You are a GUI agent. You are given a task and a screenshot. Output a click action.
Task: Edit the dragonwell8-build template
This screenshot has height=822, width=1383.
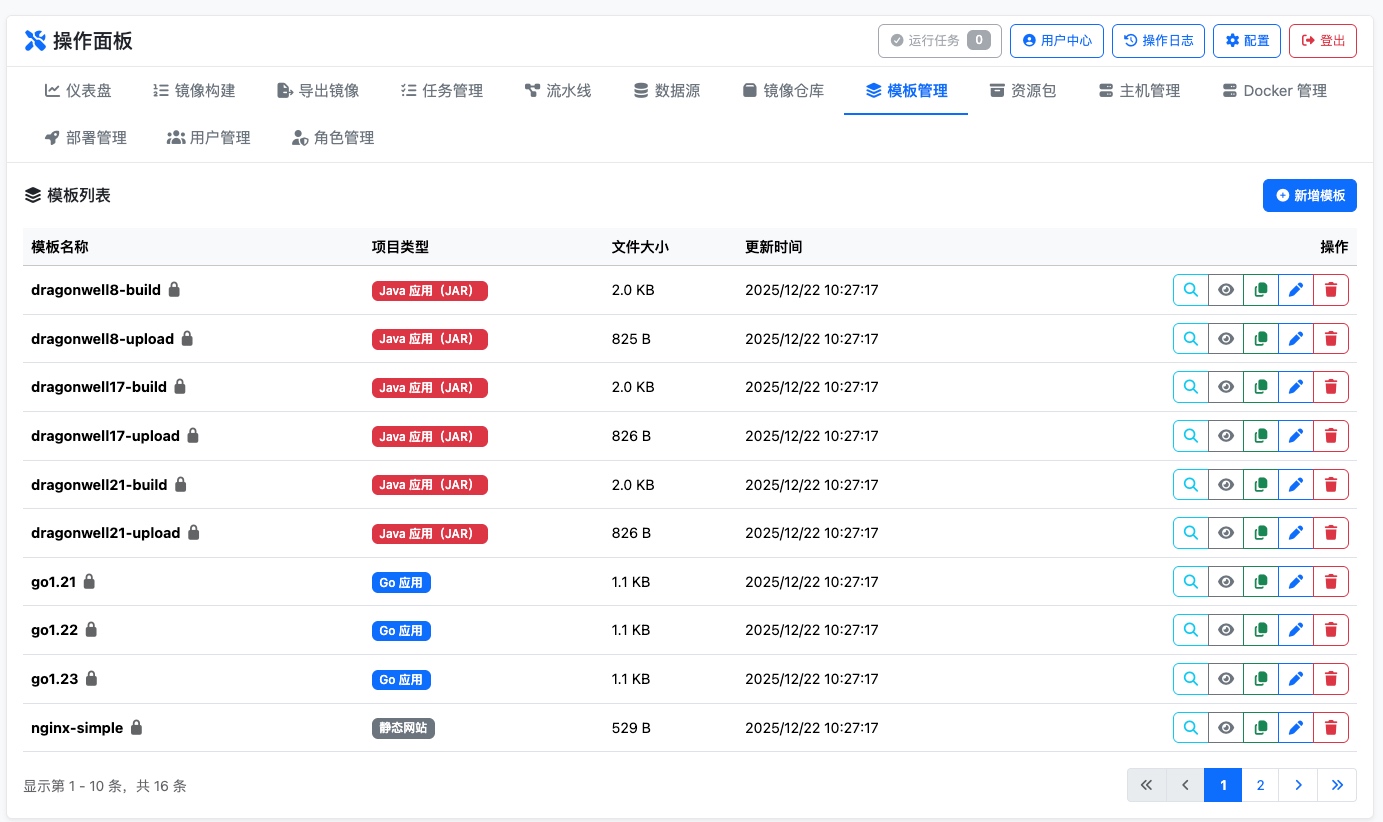tap(1296, 290)
